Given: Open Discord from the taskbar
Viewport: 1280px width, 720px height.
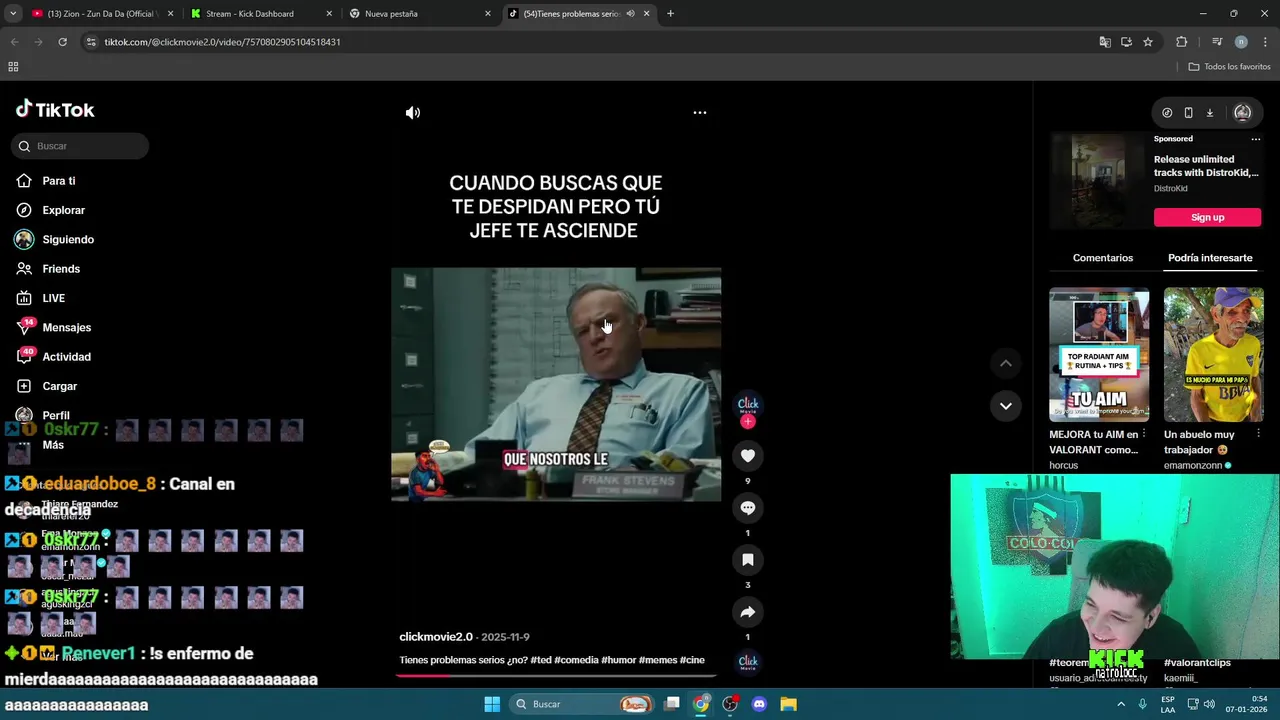Looking at the screenshot, I should [x=759, y=704].
